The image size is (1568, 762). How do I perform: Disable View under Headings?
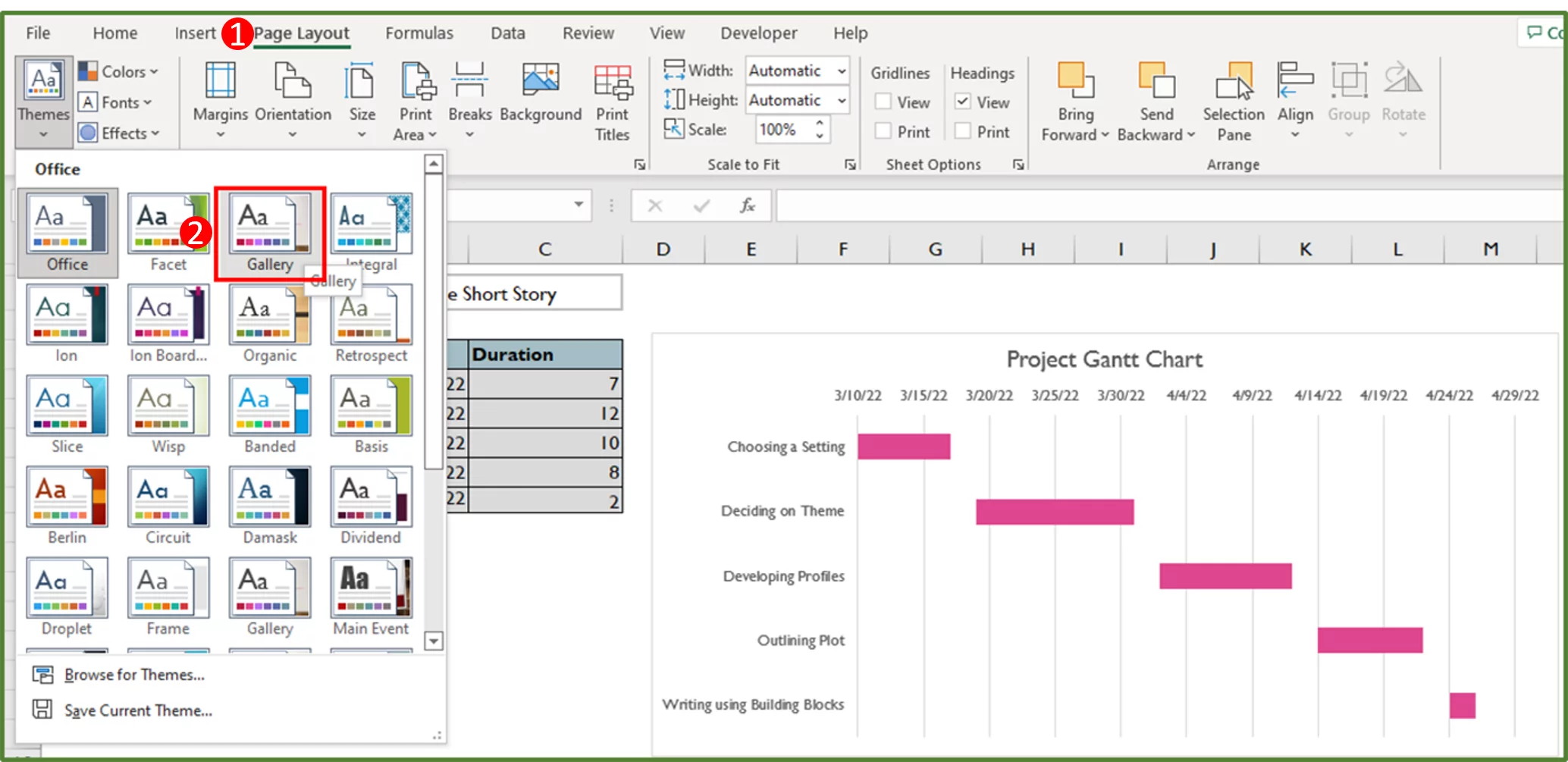(x=964, y=101)
